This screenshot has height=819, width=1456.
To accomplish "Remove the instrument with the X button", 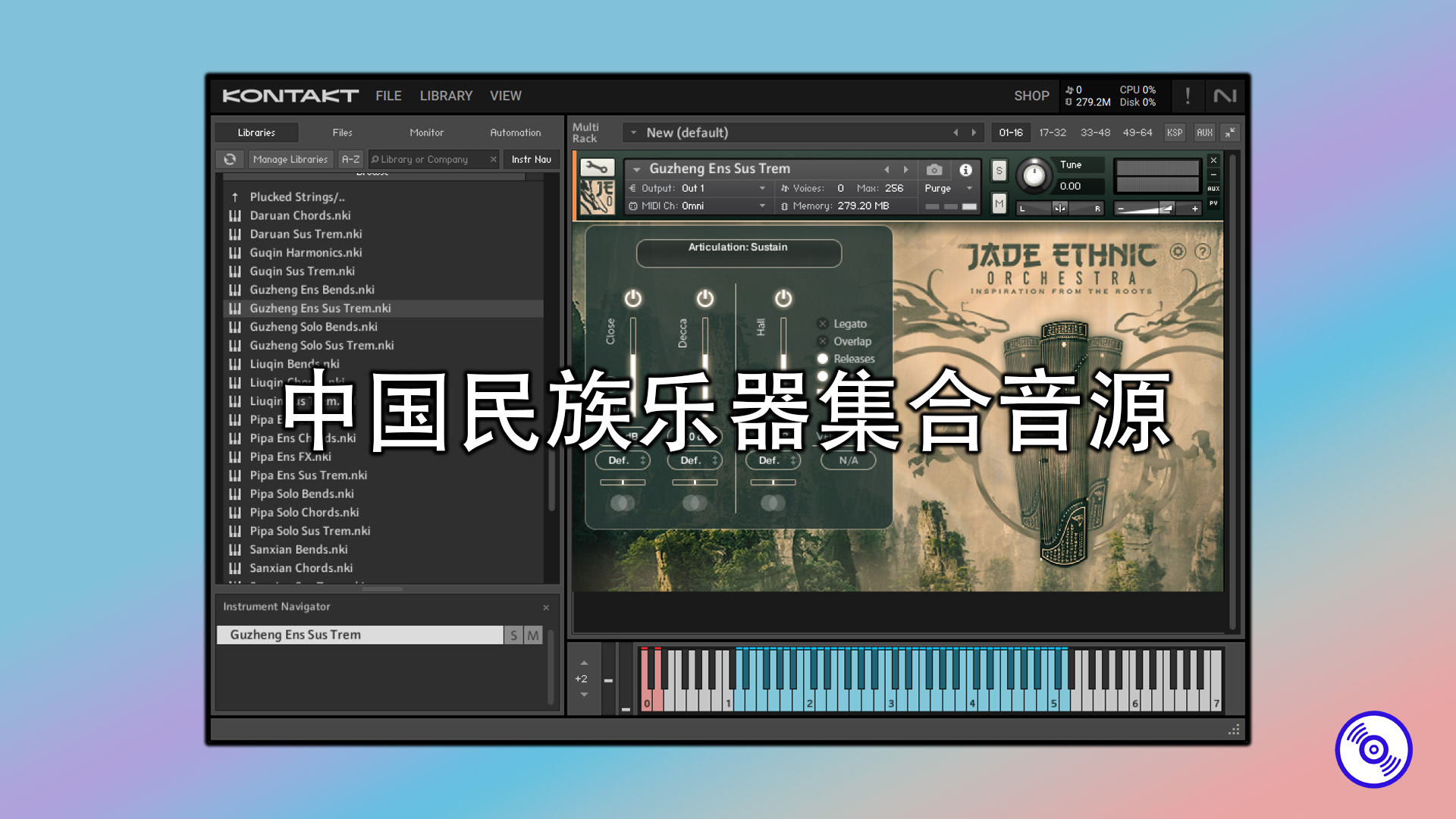I will (x=1213, y=160).
